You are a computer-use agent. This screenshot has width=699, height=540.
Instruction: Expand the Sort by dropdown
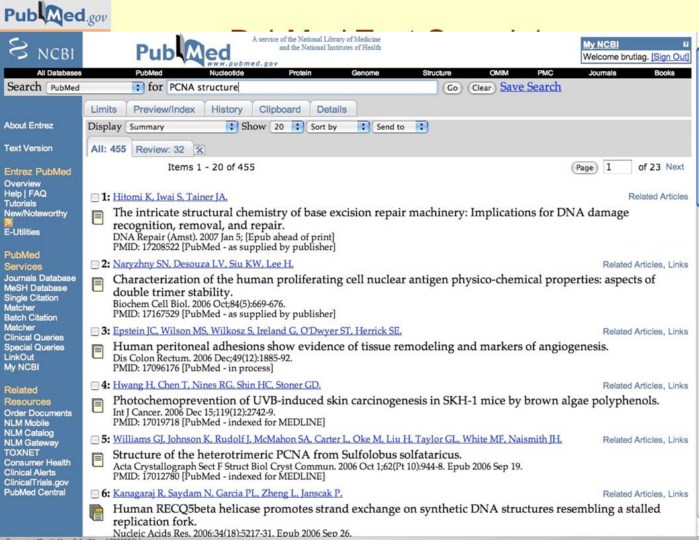coord(337,127)
